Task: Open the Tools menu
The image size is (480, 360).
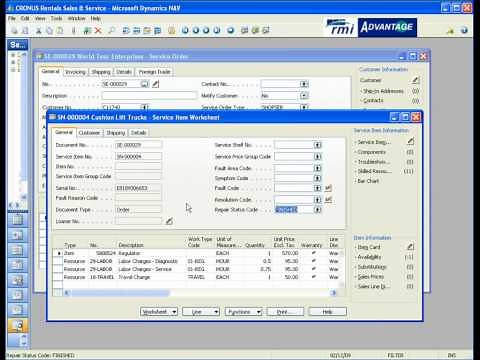Action: coord(56,18)
